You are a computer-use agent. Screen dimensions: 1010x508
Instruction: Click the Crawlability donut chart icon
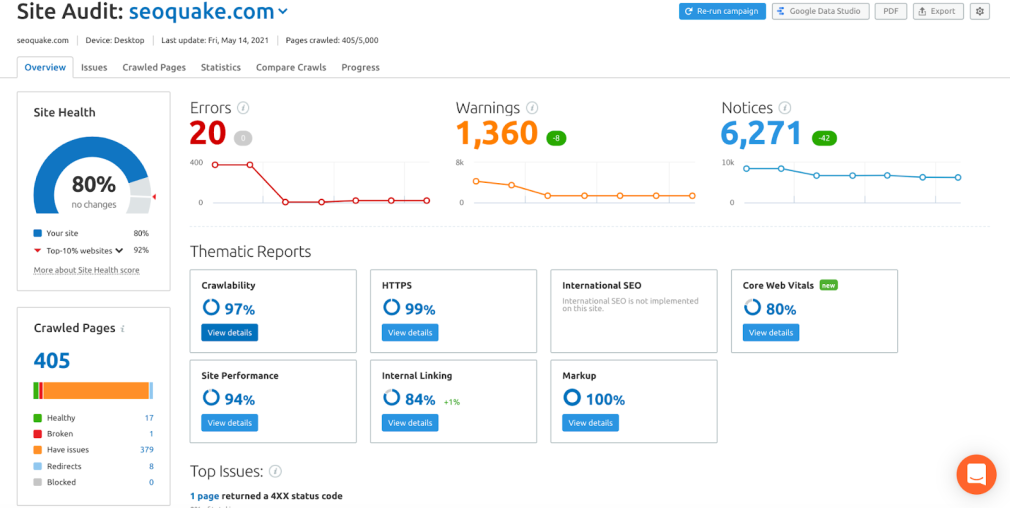(211, 308)
